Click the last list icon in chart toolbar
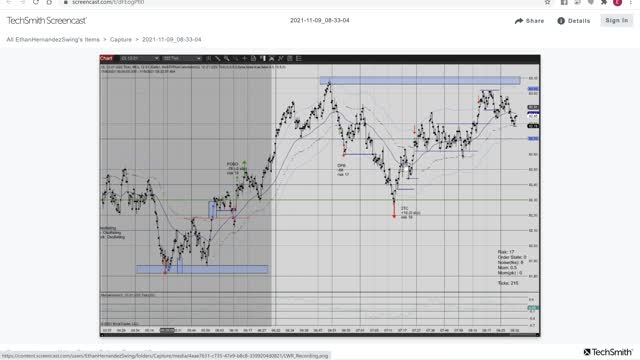Screen dimensions: 640x360 point(298,59)
